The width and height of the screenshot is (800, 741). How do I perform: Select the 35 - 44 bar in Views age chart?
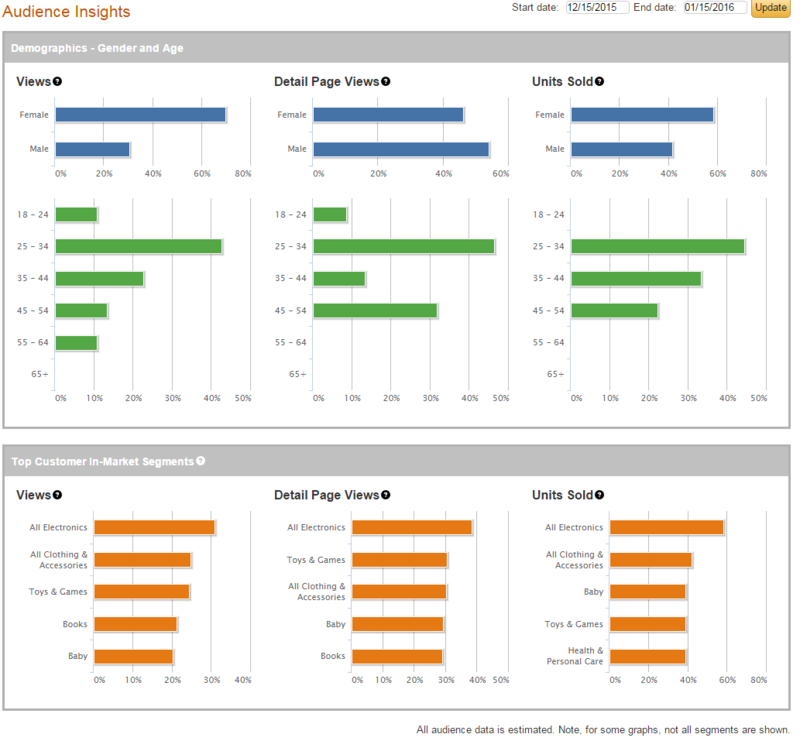point(99,279)
